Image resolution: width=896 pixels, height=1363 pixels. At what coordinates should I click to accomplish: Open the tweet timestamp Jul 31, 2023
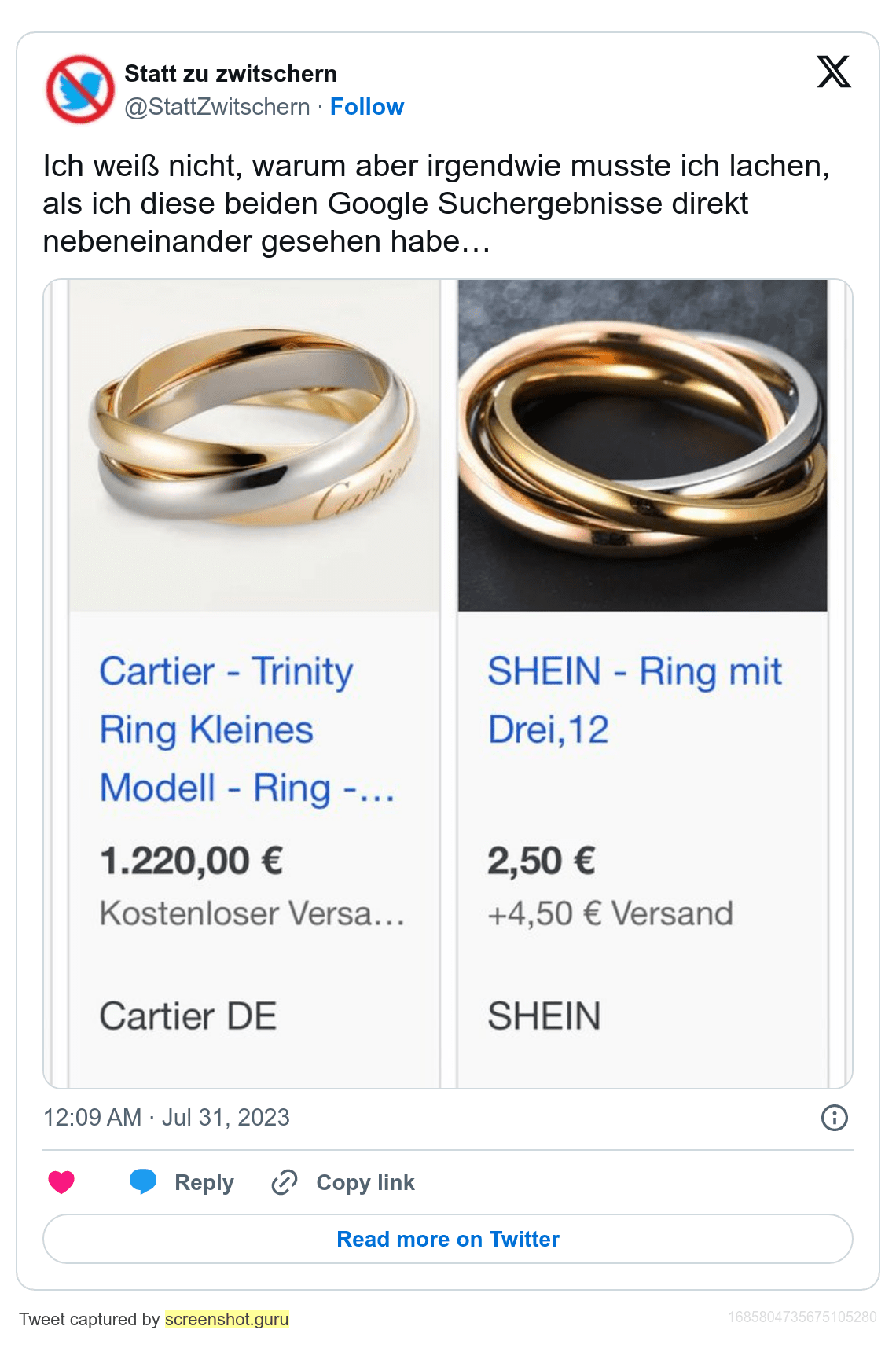pos(167,1118)
